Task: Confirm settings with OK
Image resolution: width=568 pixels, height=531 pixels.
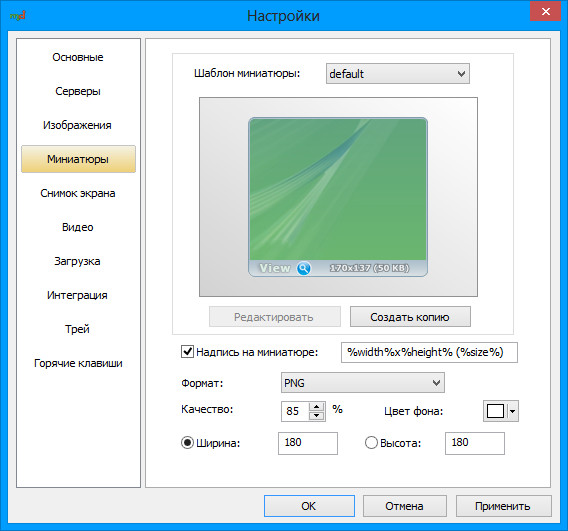Action: [309, 506]
